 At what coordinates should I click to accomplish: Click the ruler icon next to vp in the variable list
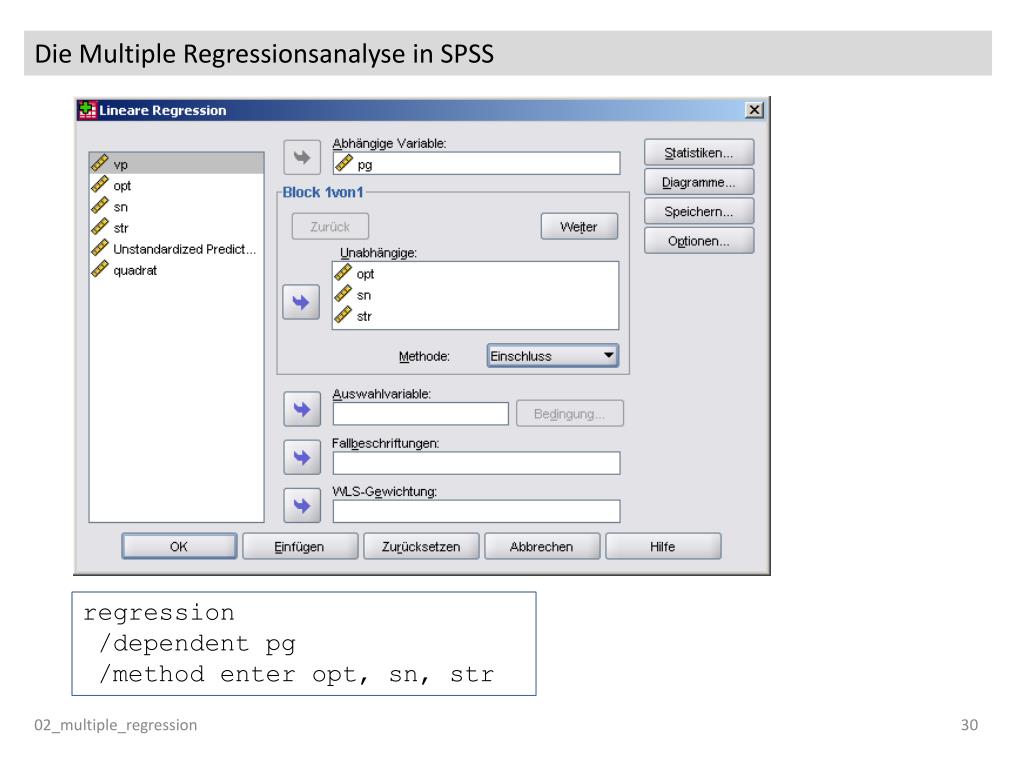[100, 163]
